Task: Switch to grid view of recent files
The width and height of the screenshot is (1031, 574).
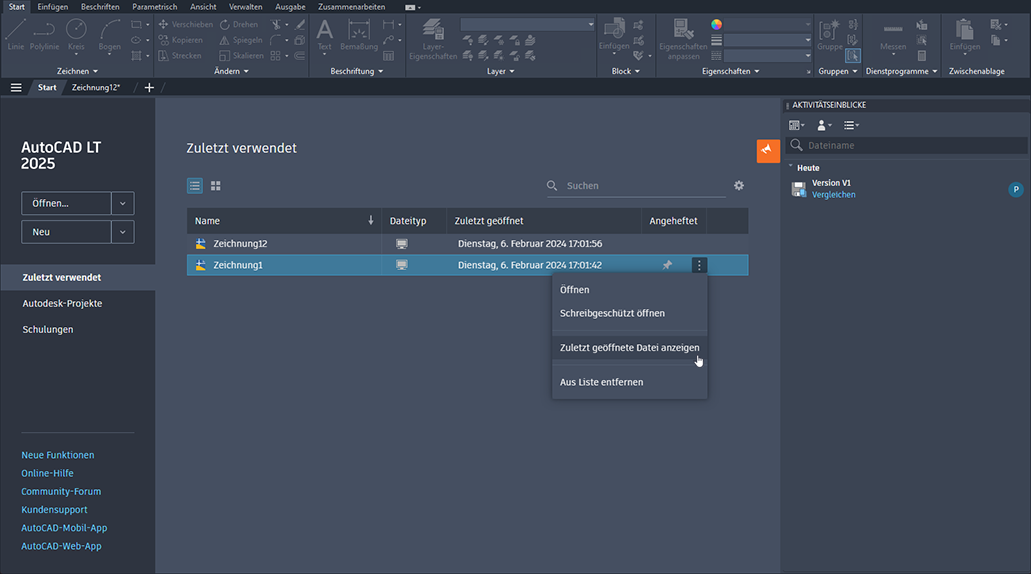Action: pyautogui.click(x=216, y=186)
